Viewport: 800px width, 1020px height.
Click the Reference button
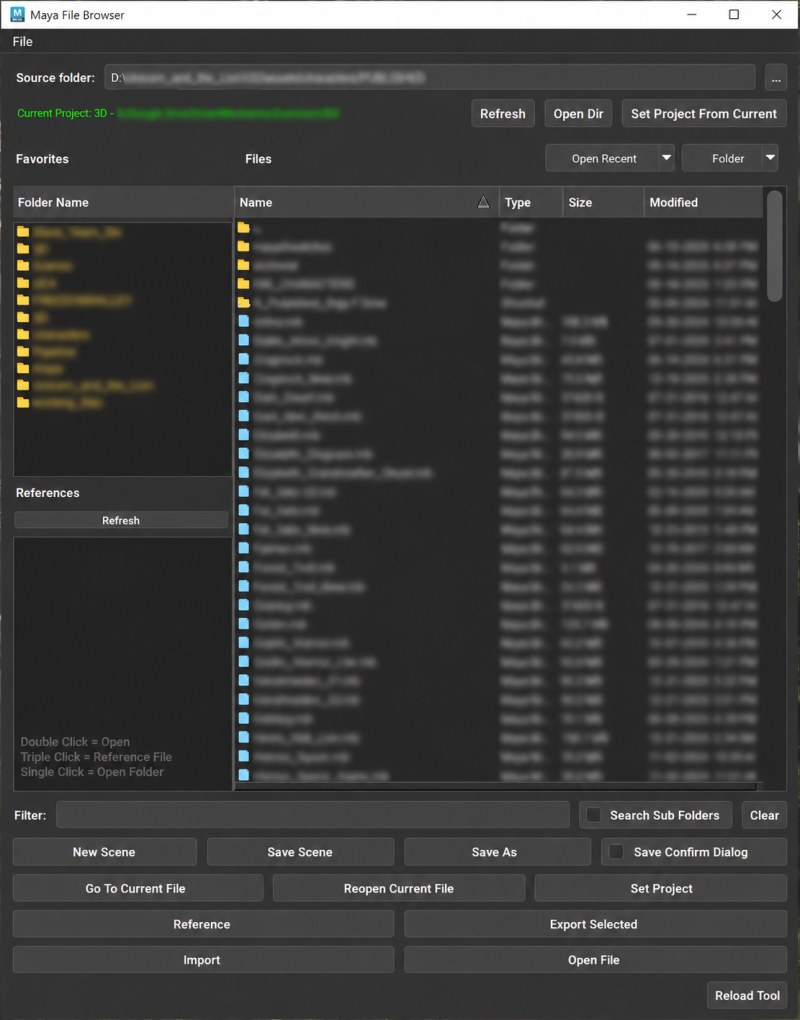click(204, 924)
